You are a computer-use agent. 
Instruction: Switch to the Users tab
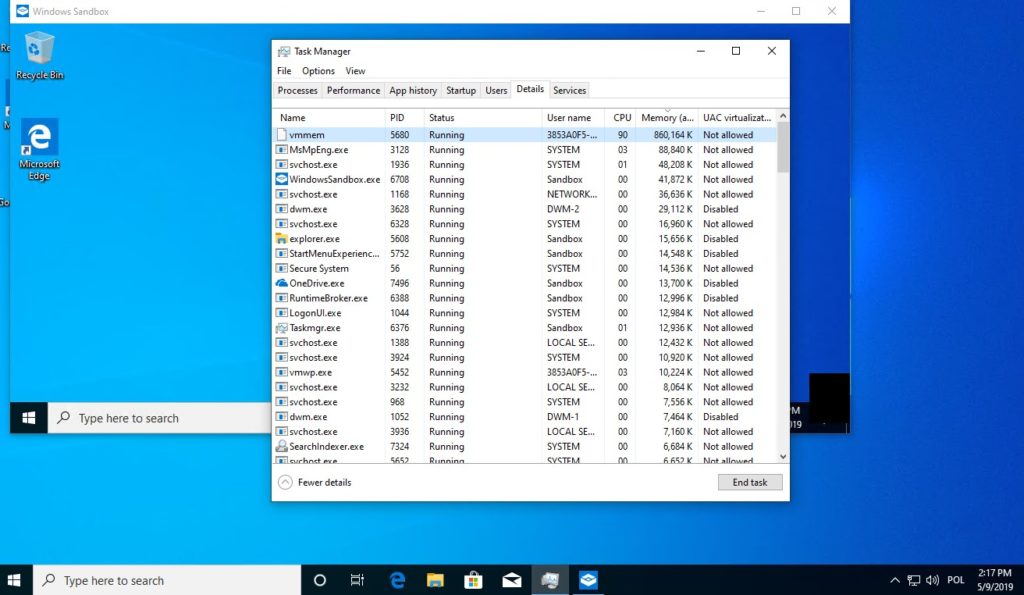[496, 90]
